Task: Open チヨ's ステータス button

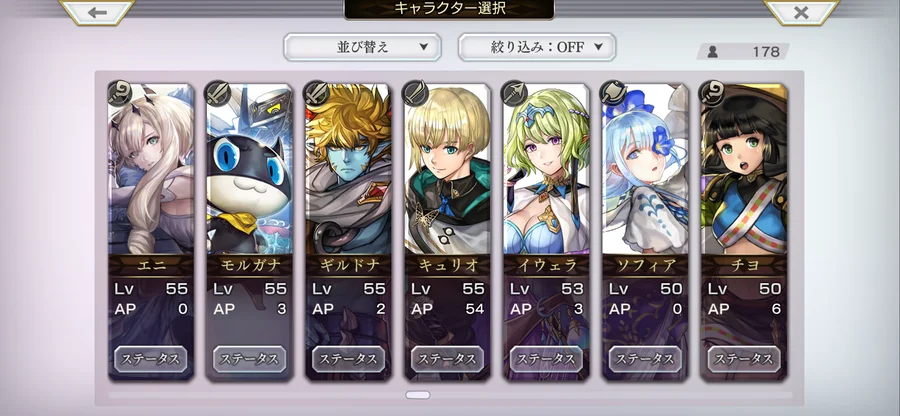Action: click(743, 359)
